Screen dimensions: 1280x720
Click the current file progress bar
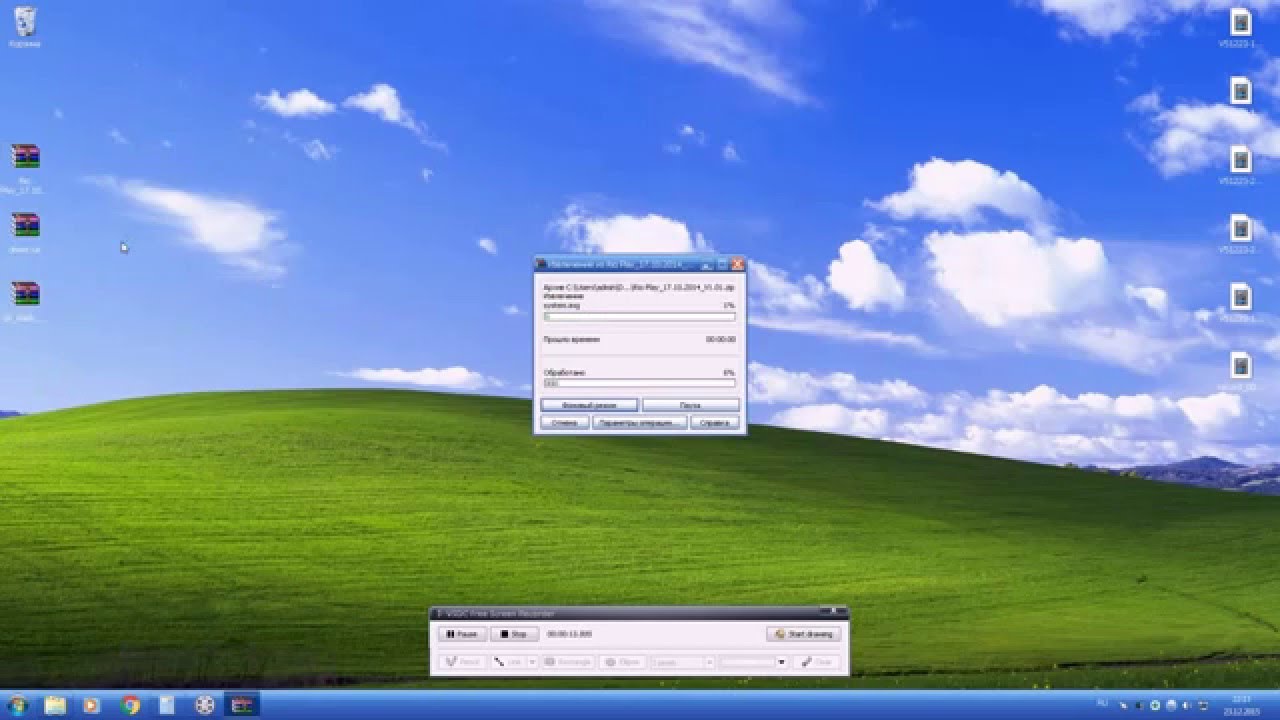639,317
